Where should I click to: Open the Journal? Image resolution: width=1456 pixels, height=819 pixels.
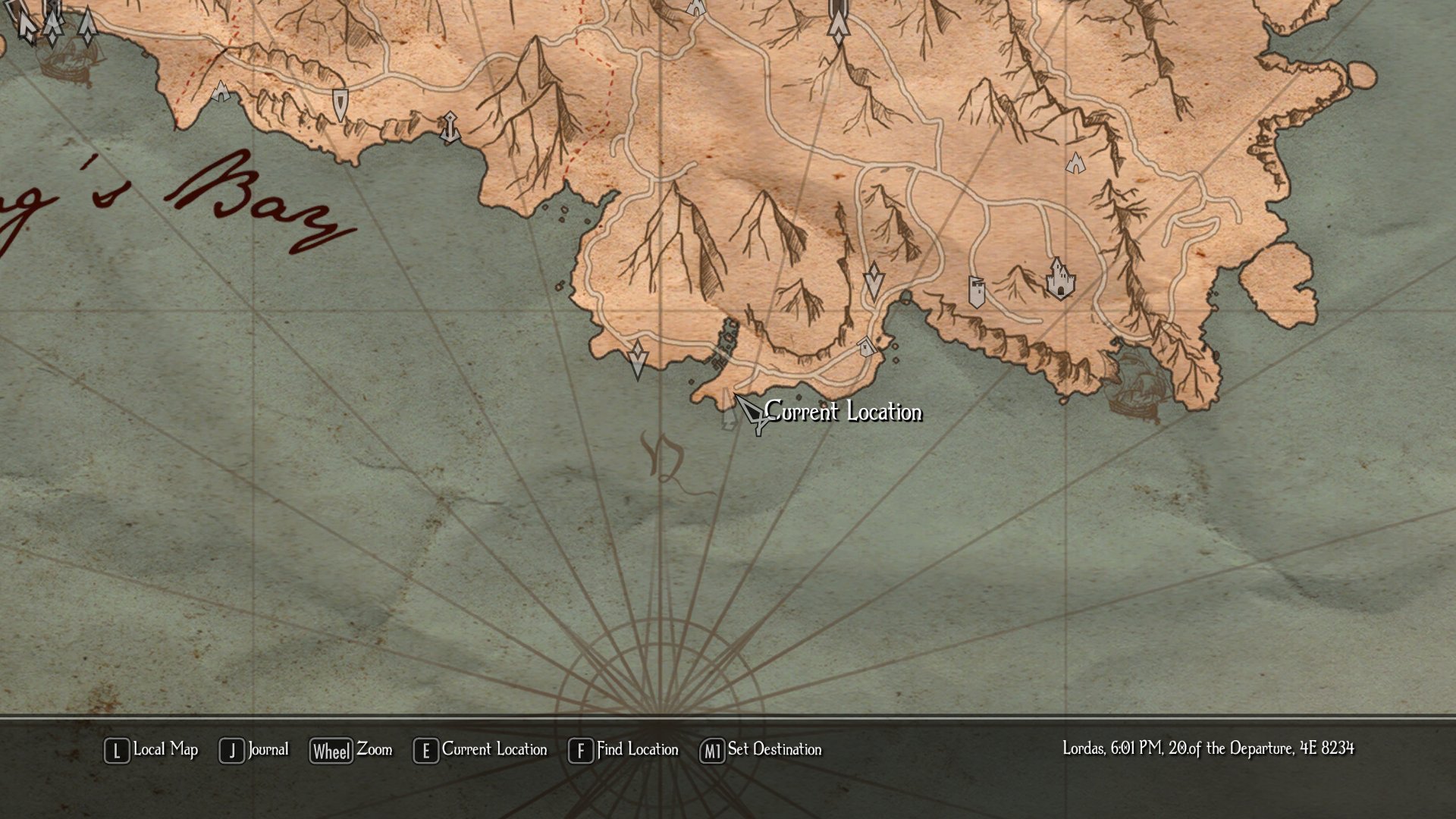point(268,750)
